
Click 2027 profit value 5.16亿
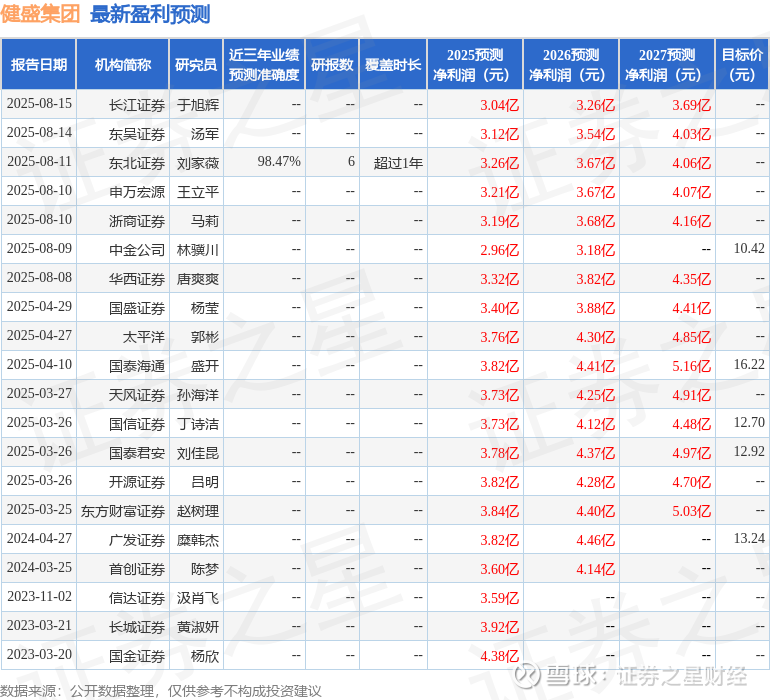pos(691,366)
